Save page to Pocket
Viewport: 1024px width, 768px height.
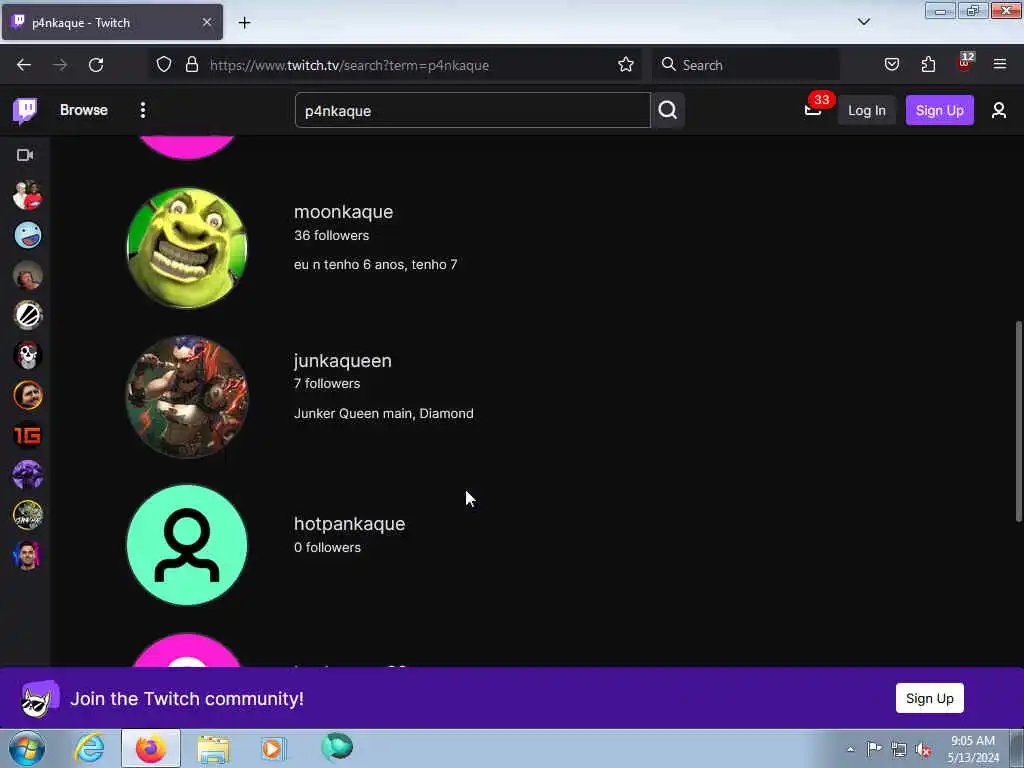(x=891, y=65)
